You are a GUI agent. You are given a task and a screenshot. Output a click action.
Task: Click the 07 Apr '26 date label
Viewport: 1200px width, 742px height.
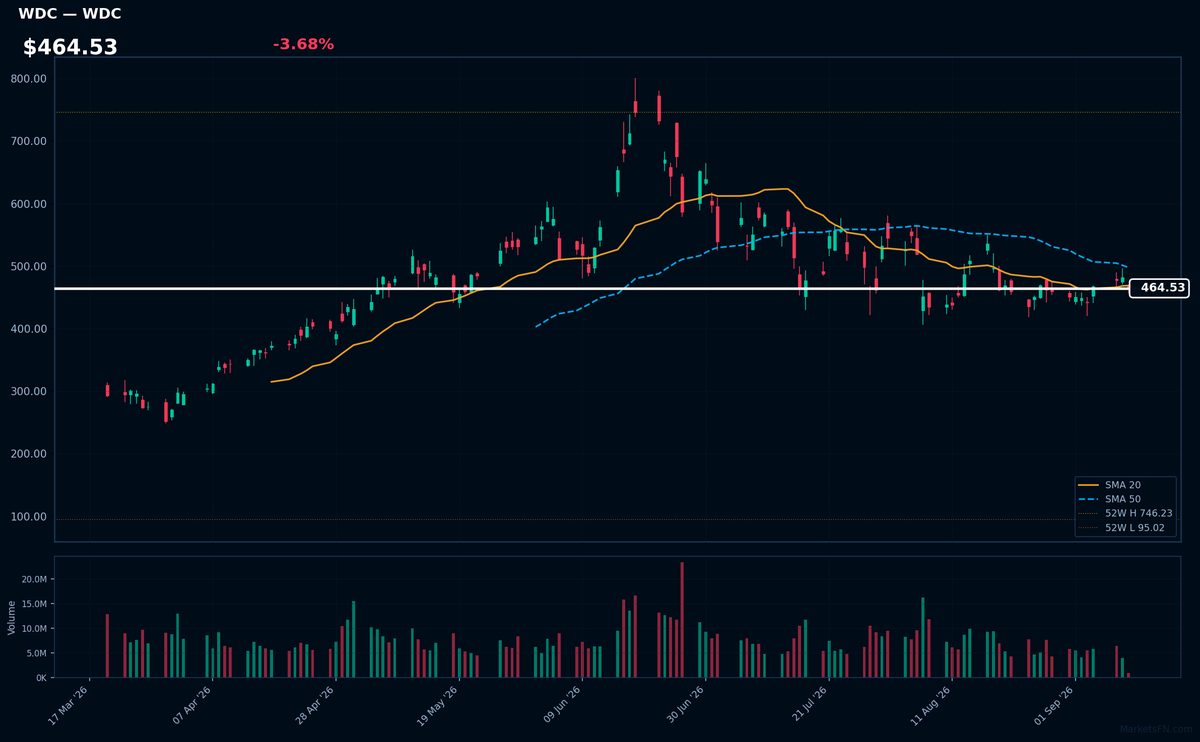click(192, 704)
